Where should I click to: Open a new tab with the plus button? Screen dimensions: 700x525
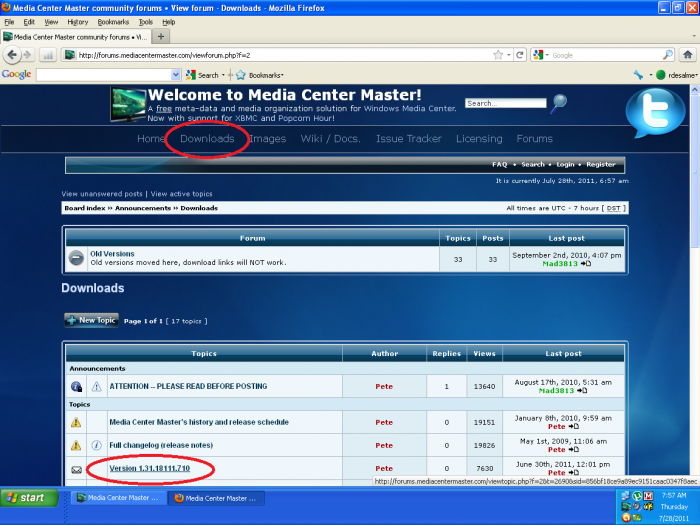click(x=161, y=37)
